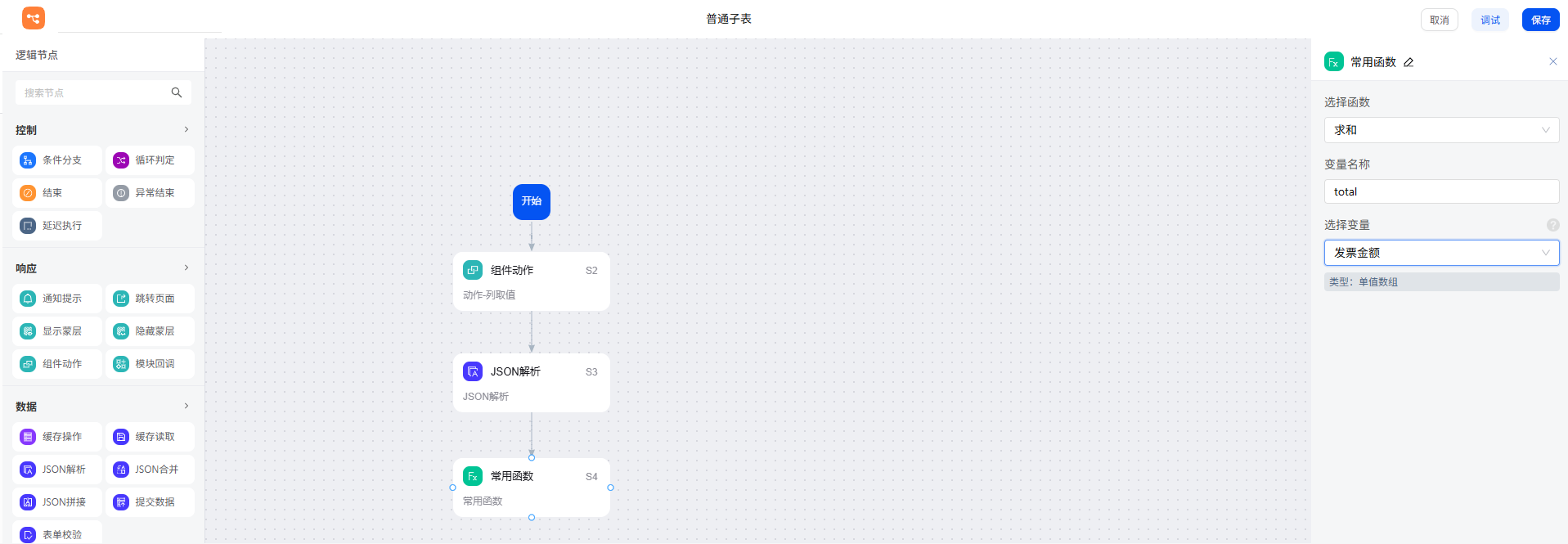This screenshot has width=1568, height=544.
Task: Choose the 通知提示 bell icon
Action: [28, 299]
